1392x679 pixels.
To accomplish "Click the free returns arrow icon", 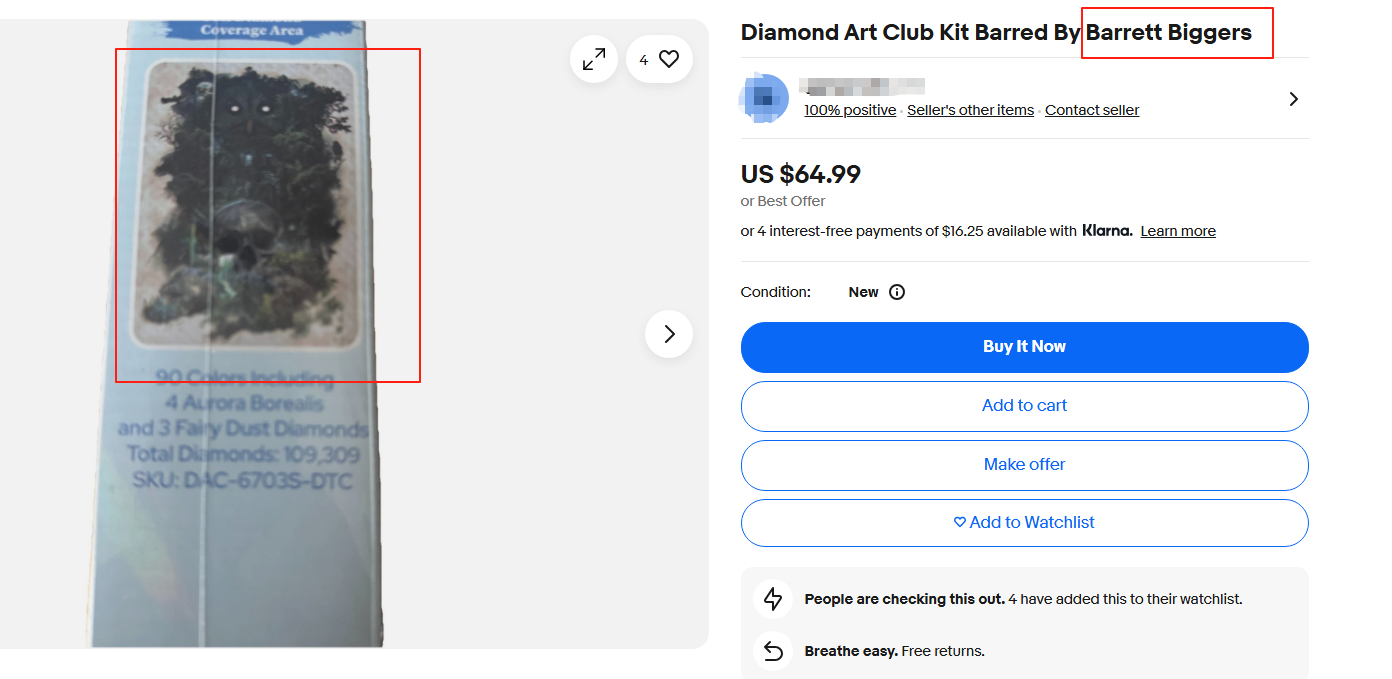I will (773, 651).
